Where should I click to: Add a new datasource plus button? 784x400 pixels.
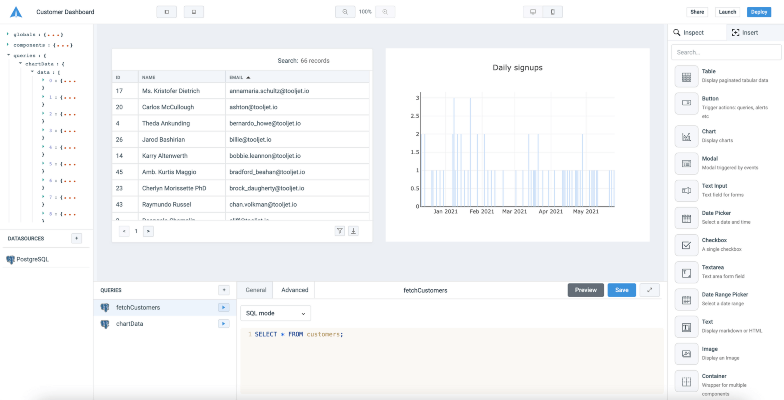76,238
